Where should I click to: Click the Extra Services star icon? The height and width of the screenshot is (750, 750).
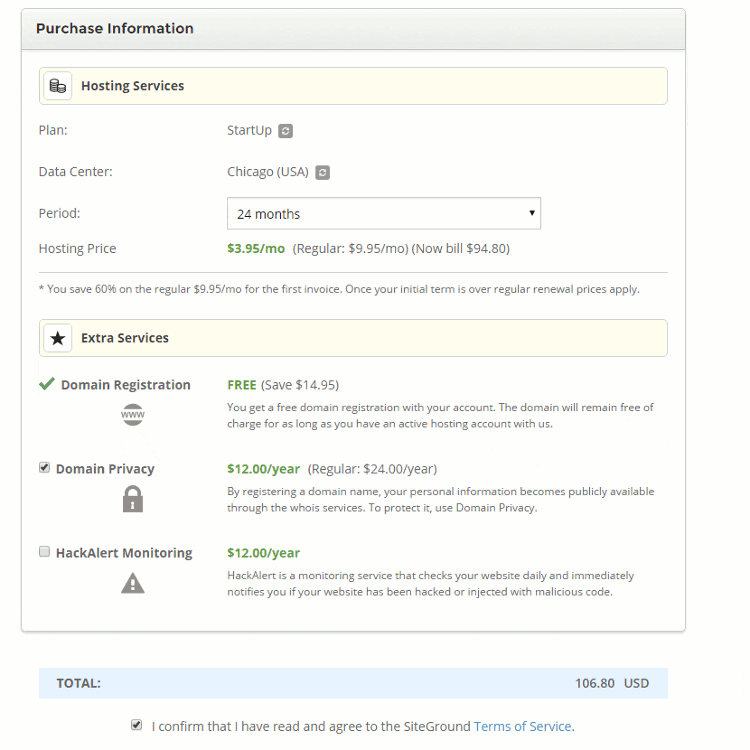58,338
